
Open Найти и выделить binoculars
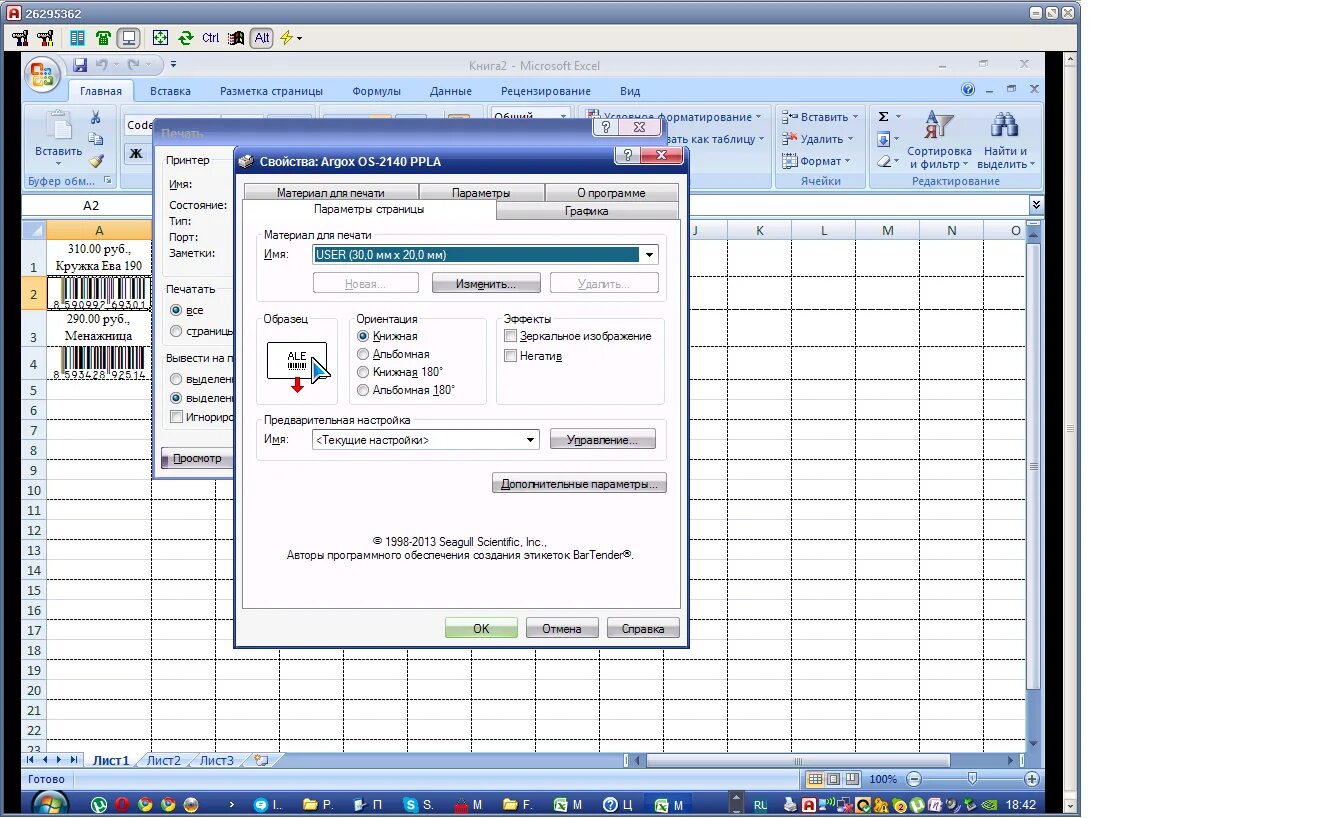click(x=1005, y=140)
